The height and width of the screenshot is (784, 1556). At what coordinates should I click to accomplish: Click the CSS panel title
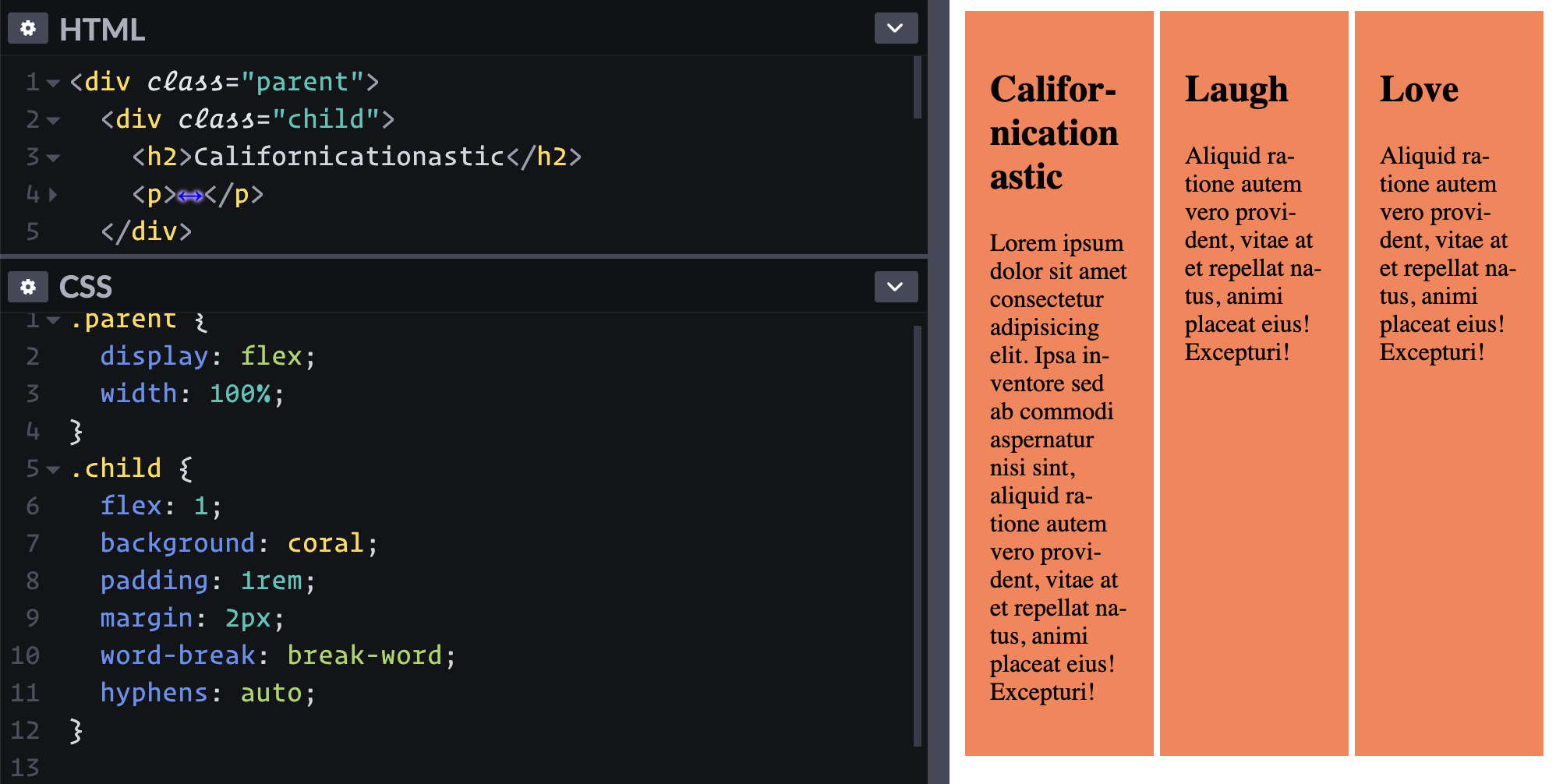click(86, 287)
